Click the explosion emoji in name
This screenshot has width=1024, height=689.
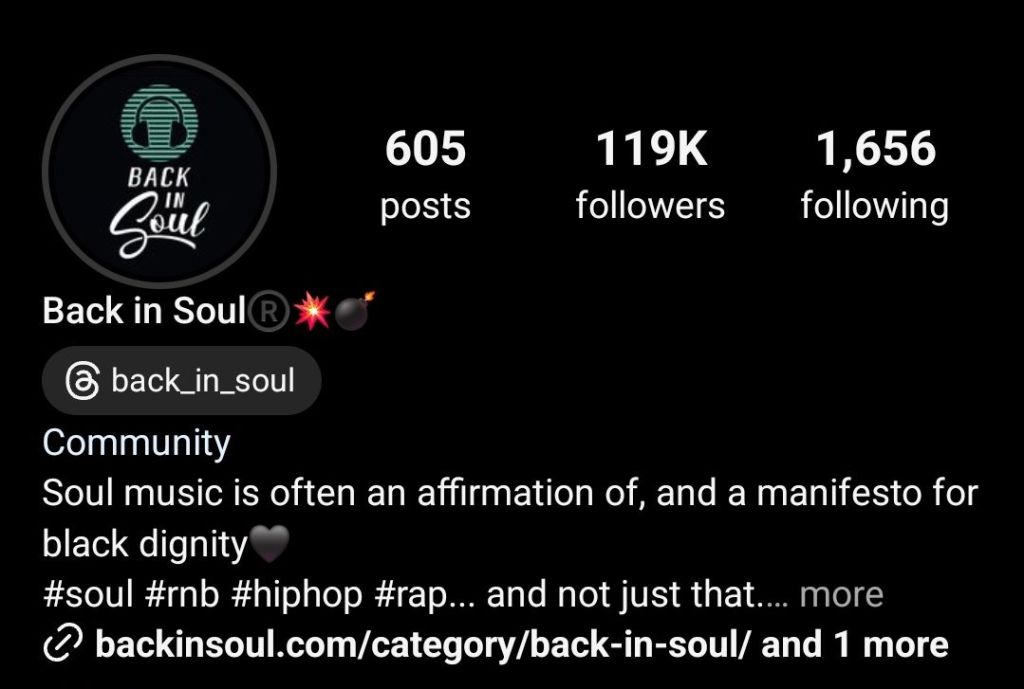tap(312, 310)
